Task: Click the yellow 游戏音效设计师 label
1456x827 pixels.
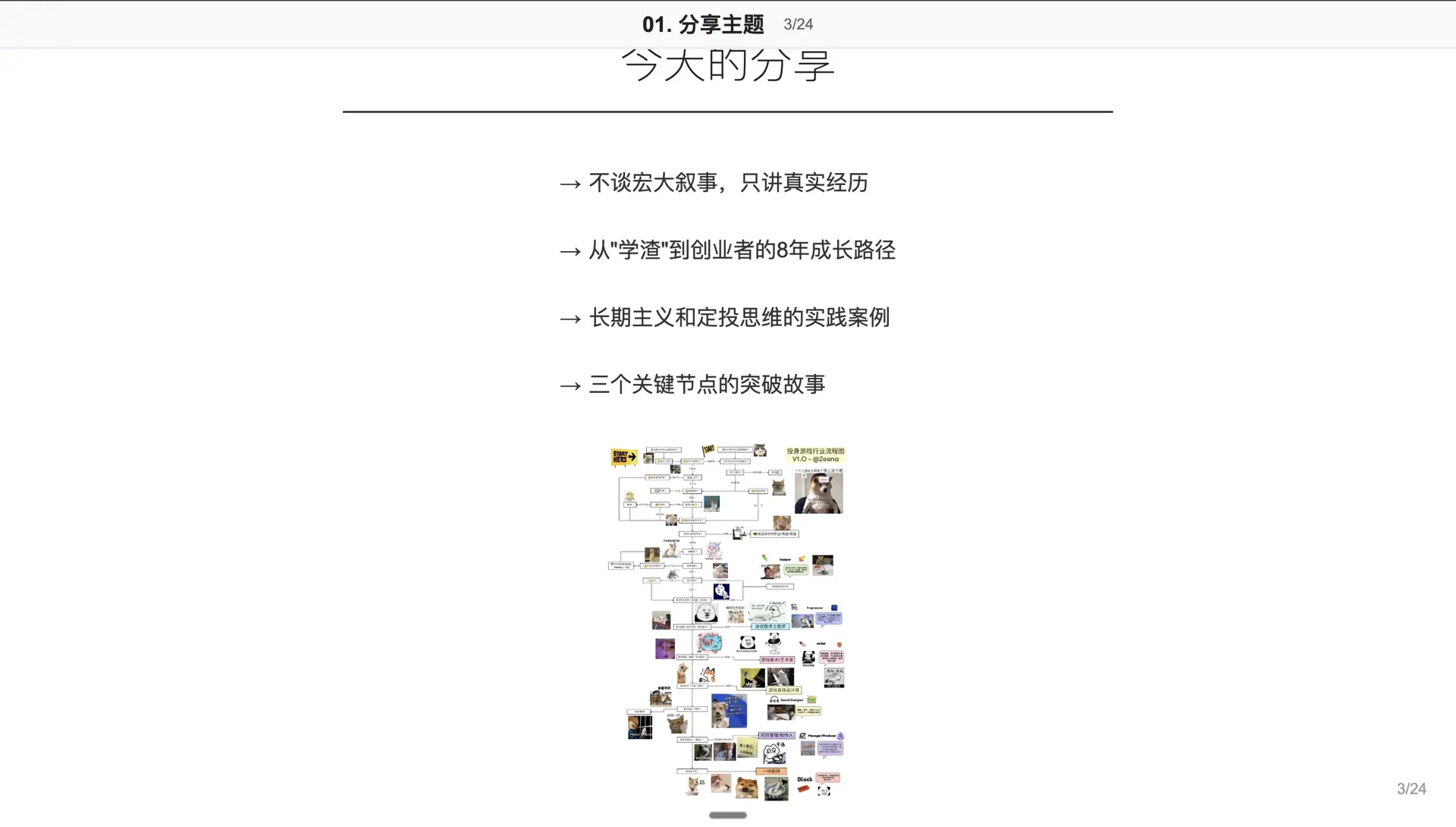Action: [x=783, y=690]
